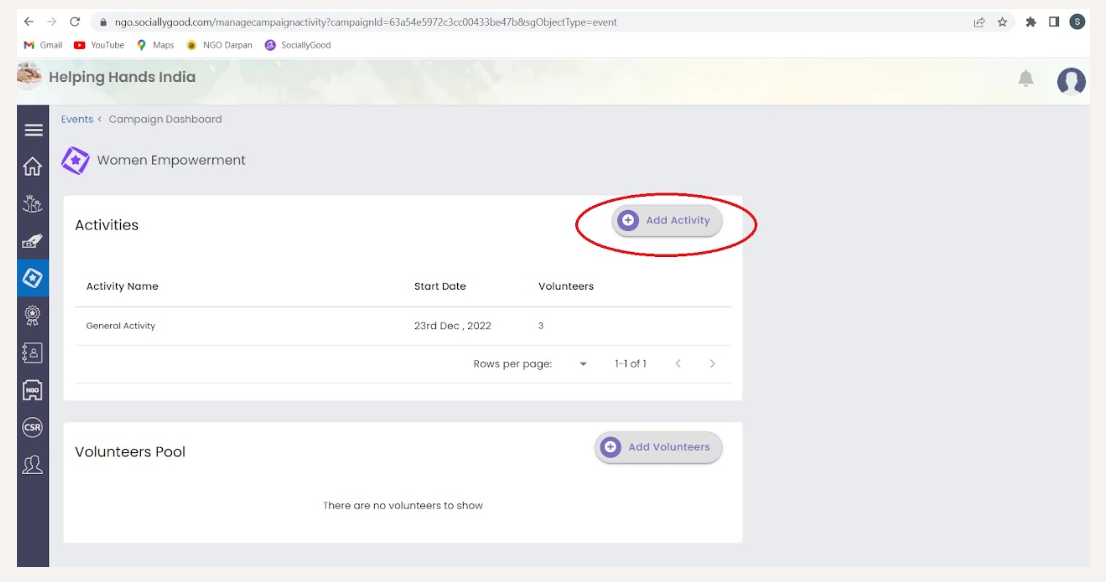1106x582 pixels.
Task: Select the Events star icon in sidebar
Action: 32,278
